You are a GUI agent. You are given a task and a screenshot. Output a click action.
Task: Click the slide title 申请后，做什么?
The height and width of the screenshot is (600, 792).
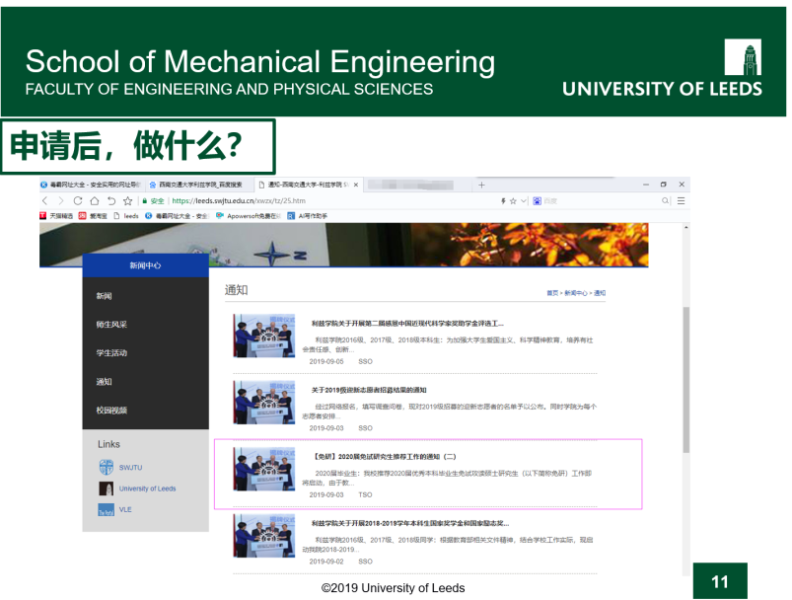pos(126,146)
